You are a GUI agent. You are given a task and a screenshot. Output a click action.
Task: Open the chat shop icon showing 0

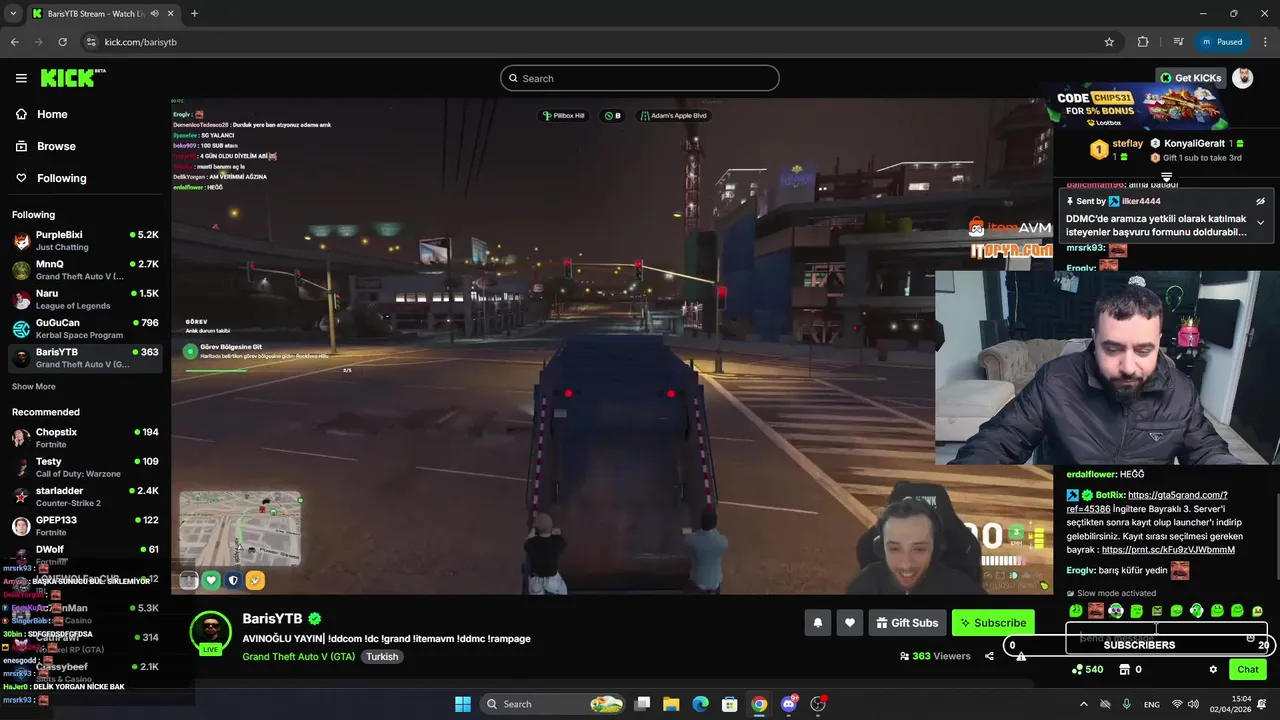(1123, 669)
